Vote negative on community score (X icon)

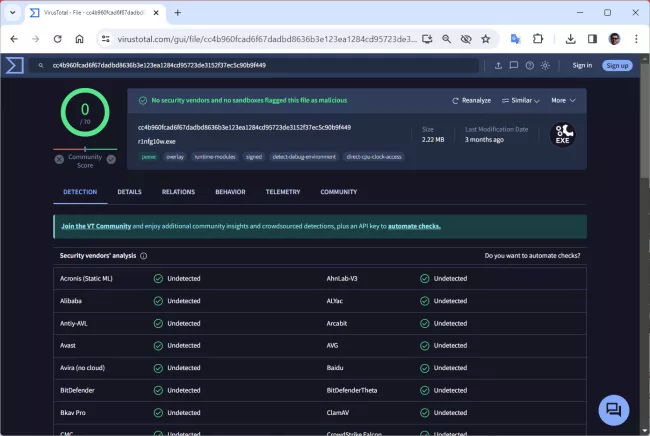pos(59,159)
